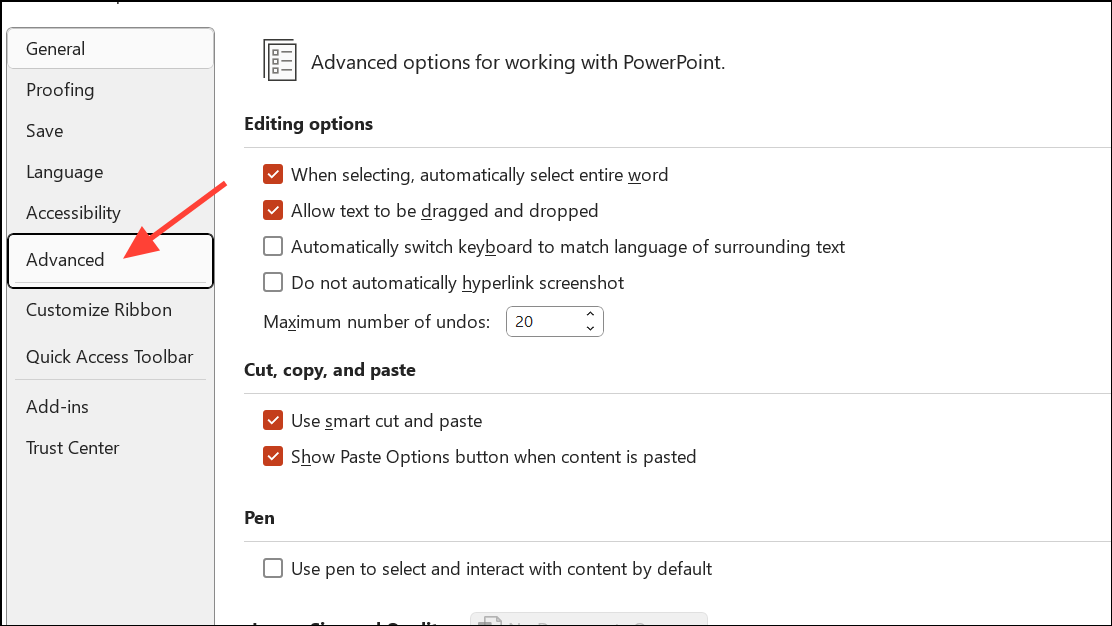
Task: Select the Advanced category
Action: pos(65,260)
